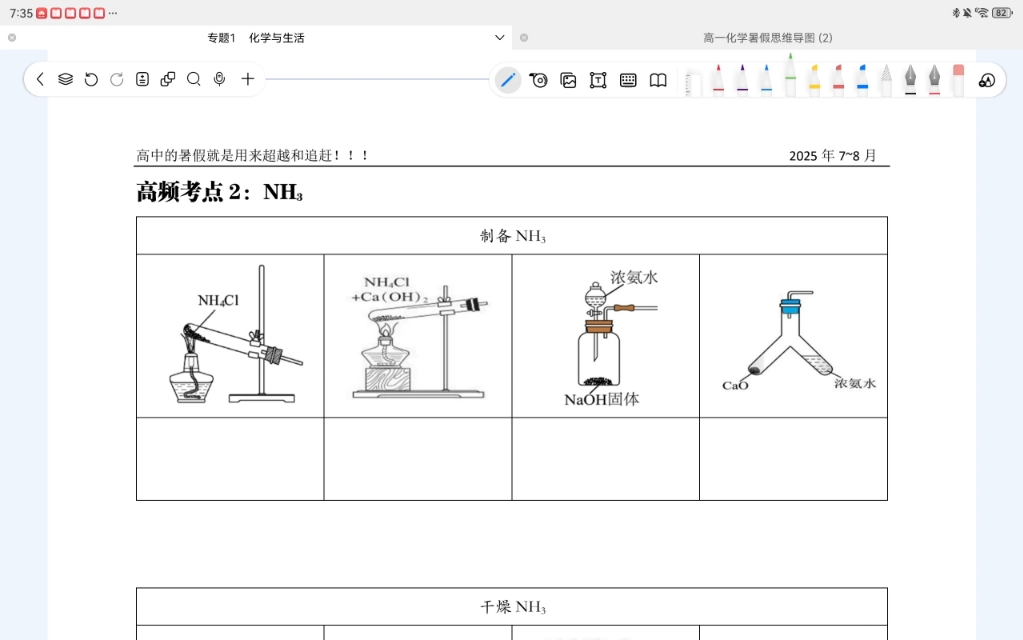Add new content with the plus icon
The height and width of the screenshot is (640, 1023).
[x=247, y=80]
